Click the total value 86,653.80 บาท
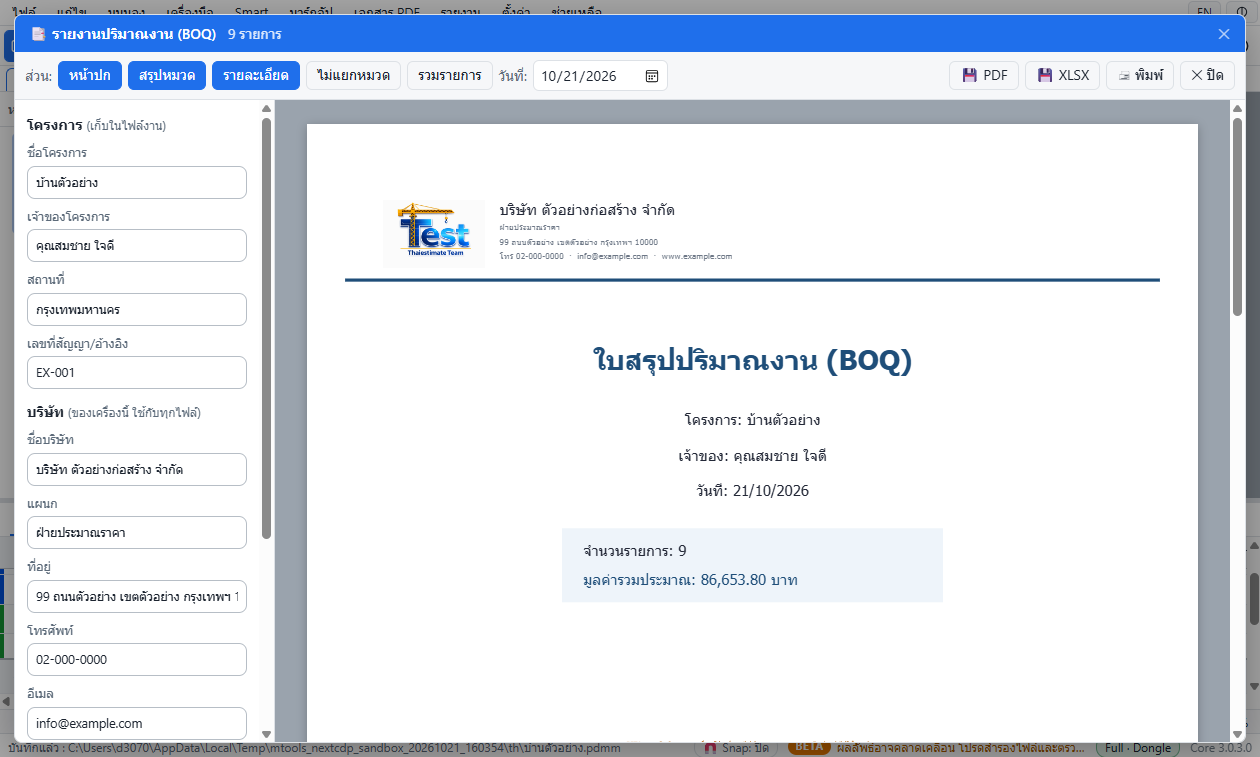1260x757 pixels. coord(749,580)
